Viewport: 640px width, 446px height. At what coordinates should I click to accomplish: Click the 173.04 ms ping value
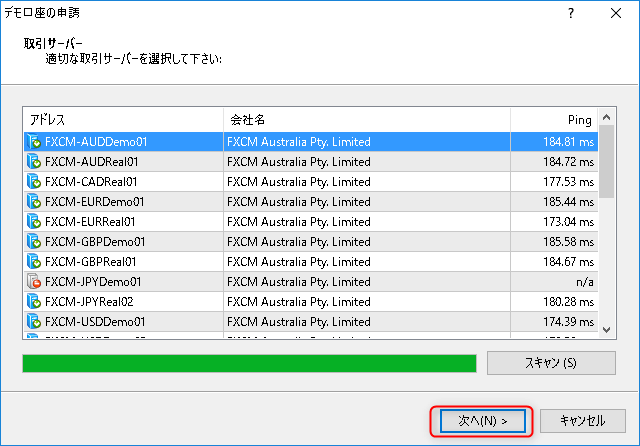[568, 222]
